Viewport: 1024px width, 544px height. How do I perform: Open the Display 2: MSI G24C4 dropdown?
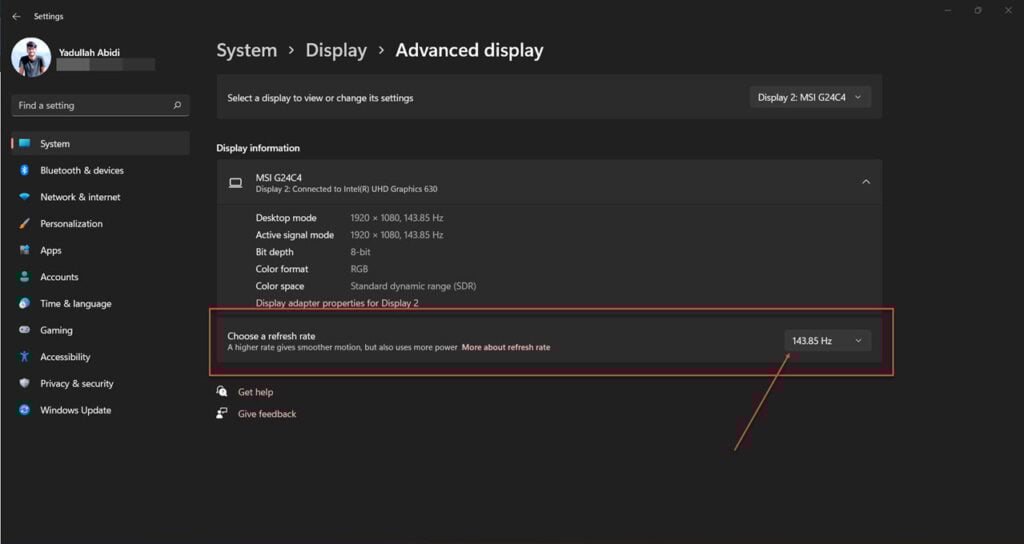point(810,97)
